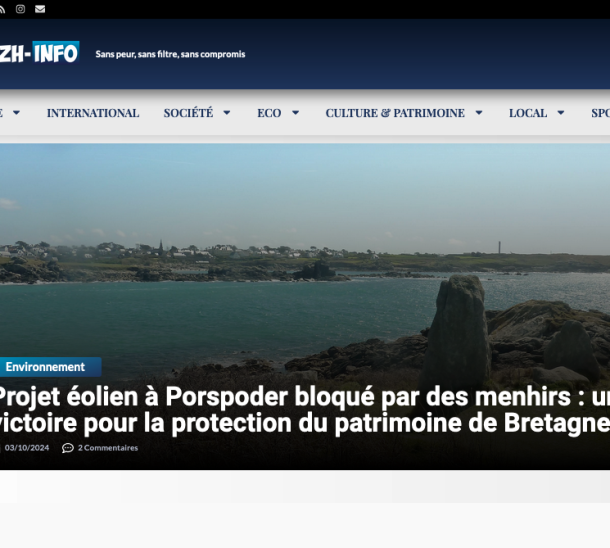Click the Environnement category tag
610x548 pixels.
pyautogui.click(x=50, y=367)
